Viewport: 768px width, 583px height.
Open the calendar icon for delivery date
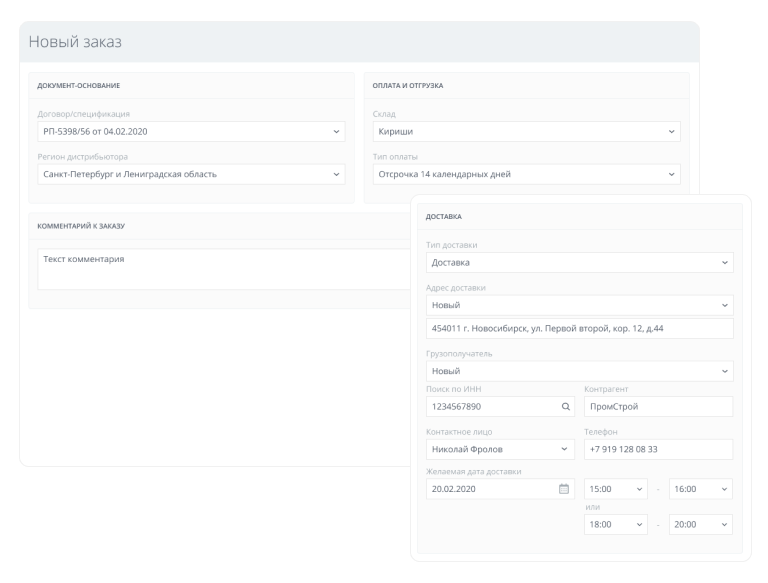(x=564, y=489)
